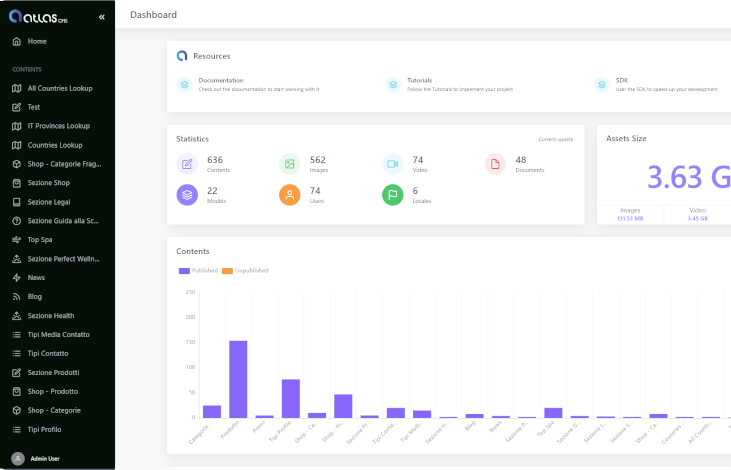This screenshot has width=731, height=470.
Task: Click the SDK resource icon
Action: click(601, 85)
